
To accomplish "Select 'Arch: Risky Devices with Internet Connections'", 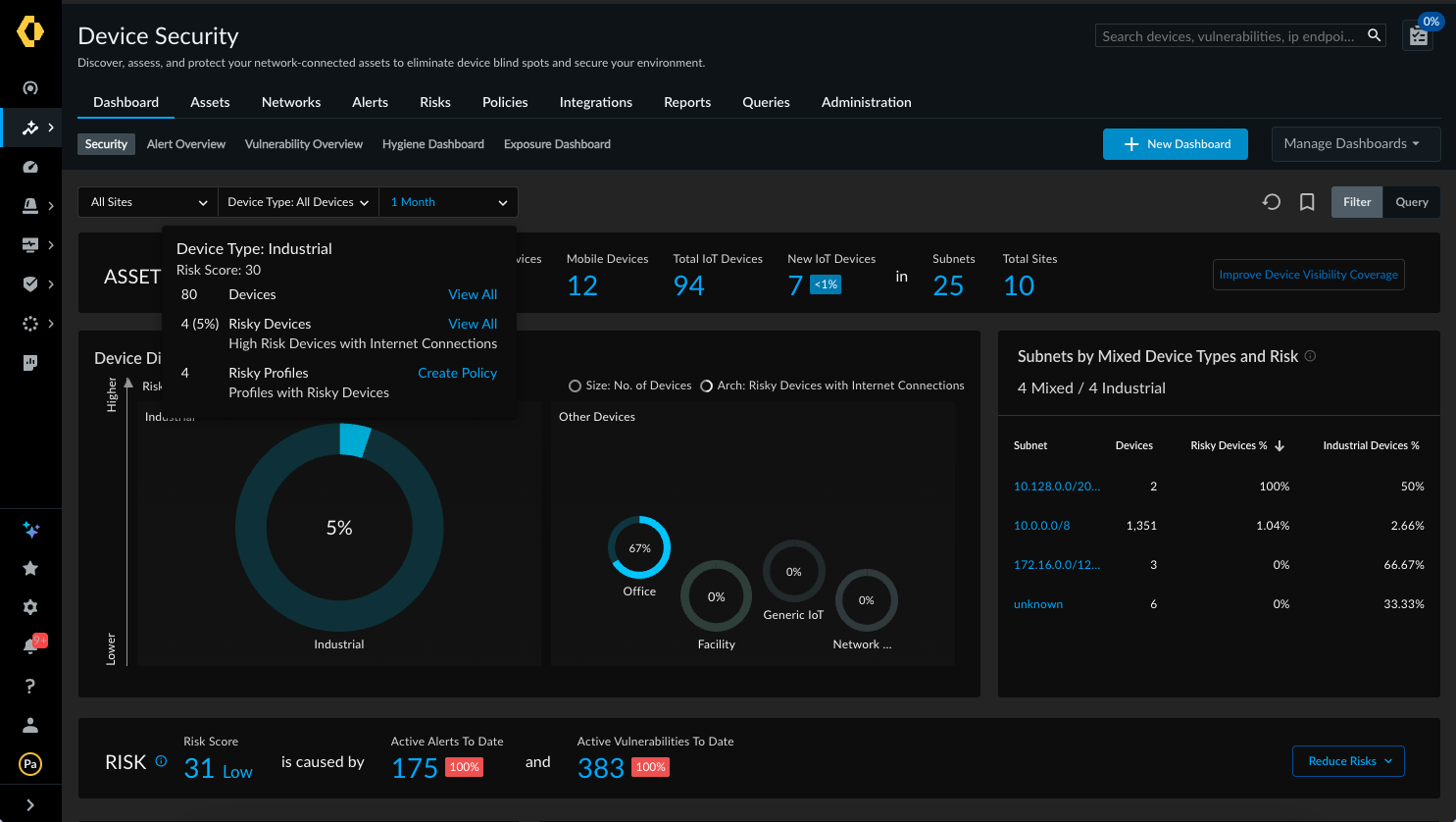I will (x=707, y=385).
